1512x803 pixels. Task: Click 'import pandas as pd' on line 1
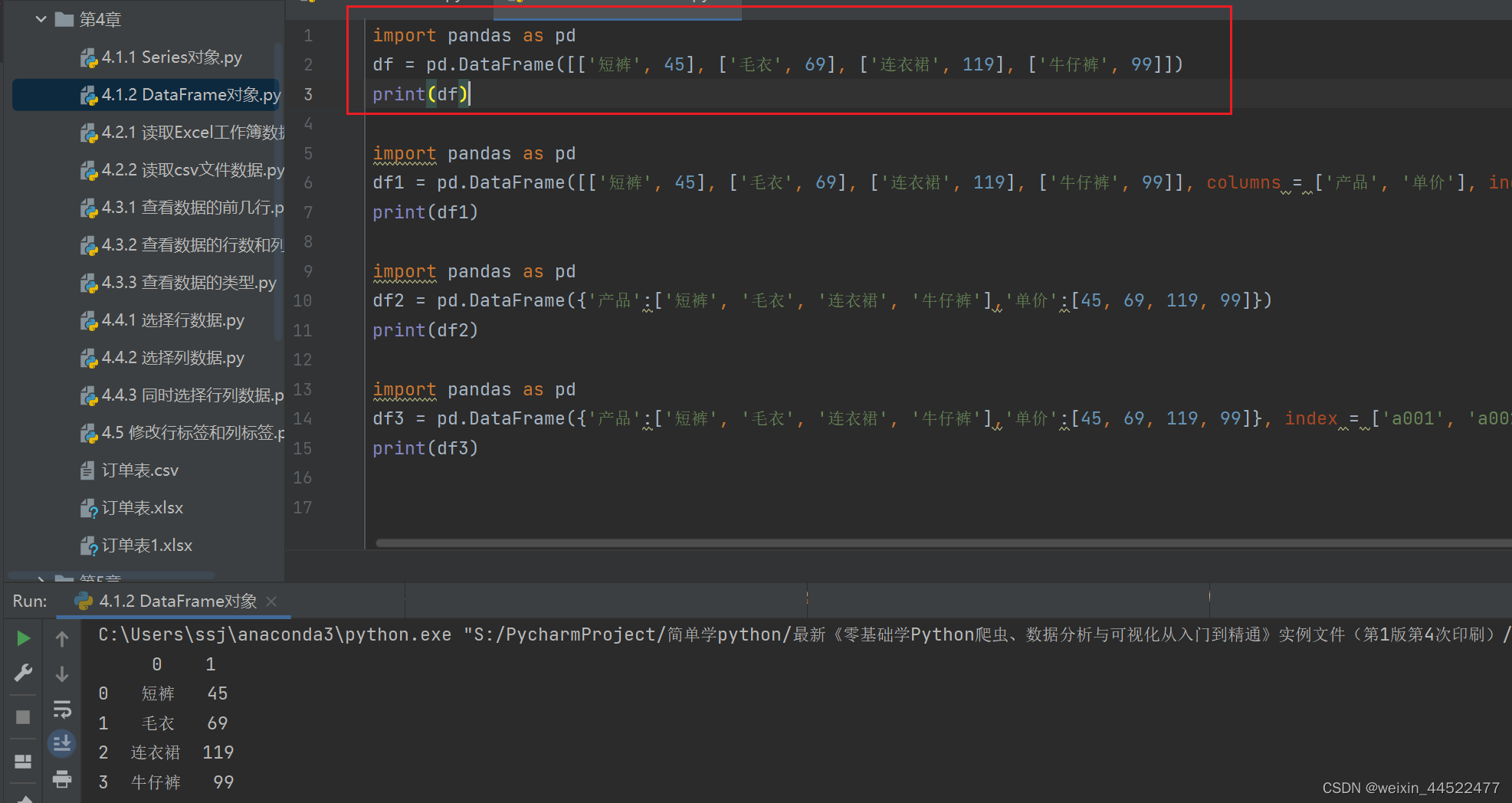(x=474, y=35)
